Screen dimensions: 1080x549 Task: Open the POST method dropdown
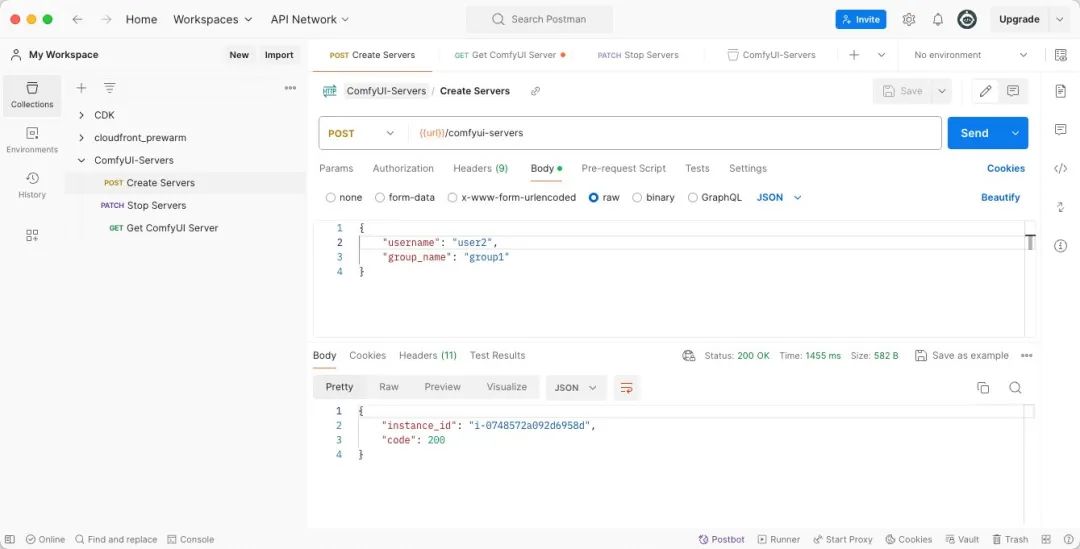[361, 134]
